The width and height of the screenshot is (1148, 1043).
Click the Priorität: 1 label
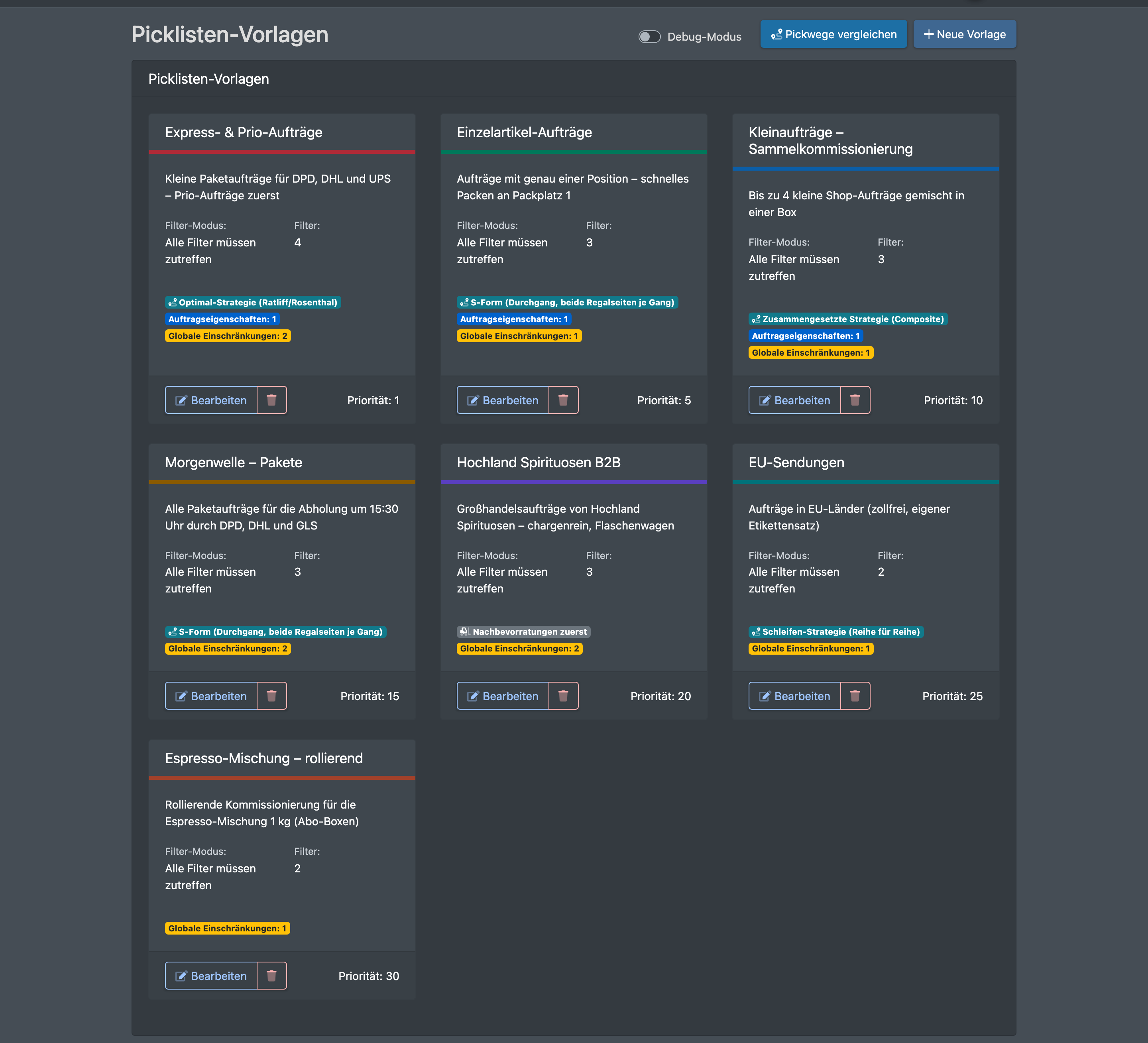click(373, 400)
